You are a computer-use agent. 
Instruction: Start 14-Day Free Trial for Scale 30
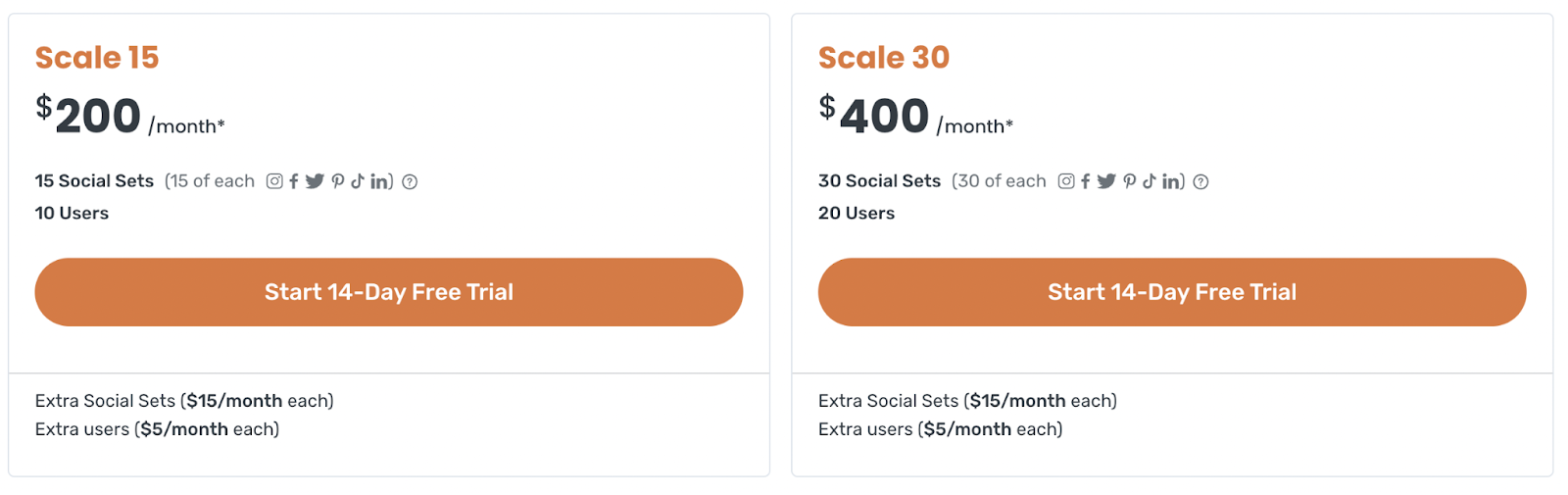[x=1172, y=292]
